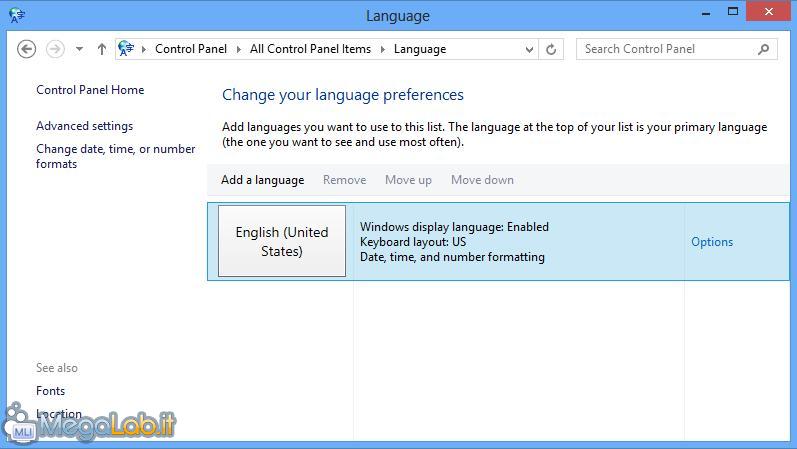Maximize the Language window

732,11
